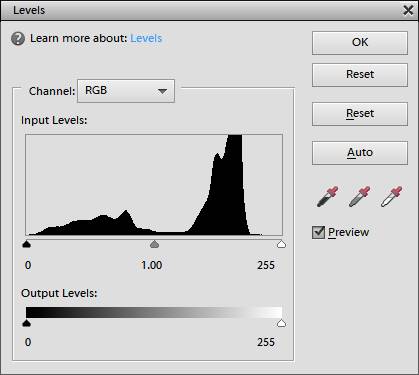The height and width of the screenshot is (375, 419).
Task: Click the input levels black shadow slider
Action: click(x=26, y=244)
